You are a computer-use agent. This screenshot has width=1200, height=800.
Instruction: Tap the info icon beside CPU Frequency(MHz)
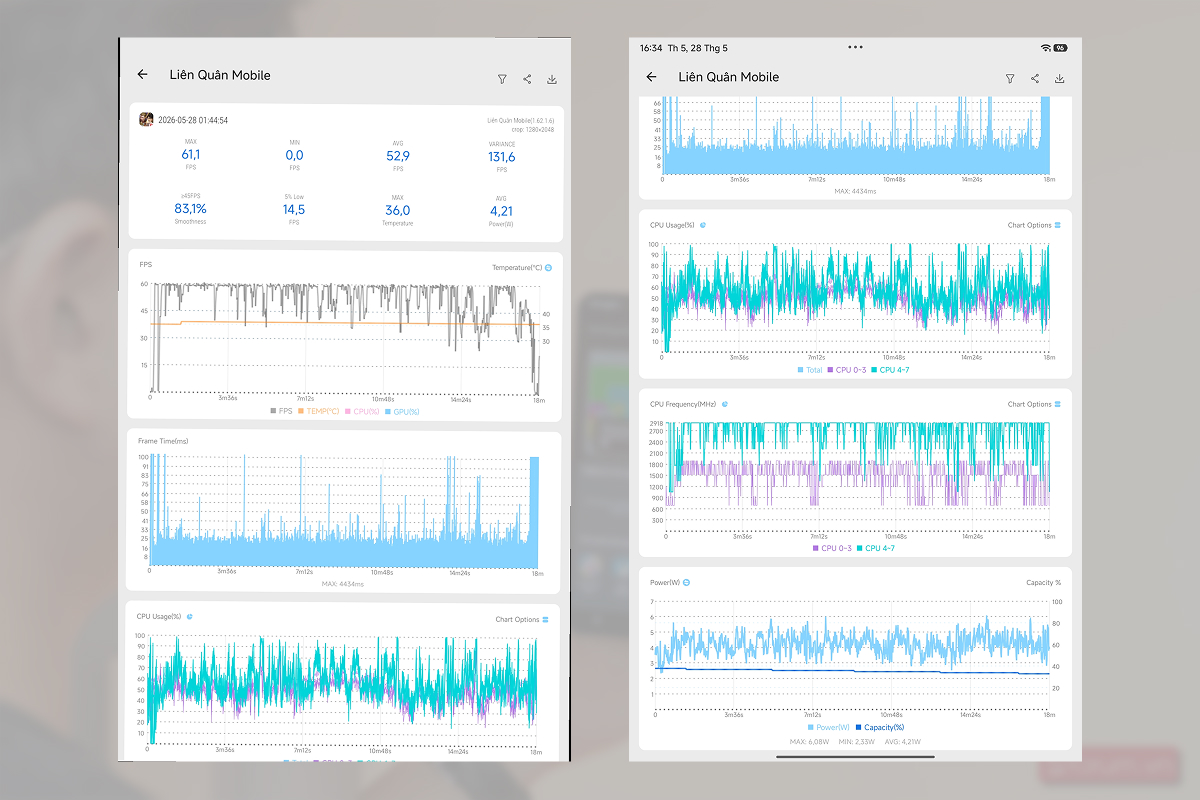tap(725, 404)
